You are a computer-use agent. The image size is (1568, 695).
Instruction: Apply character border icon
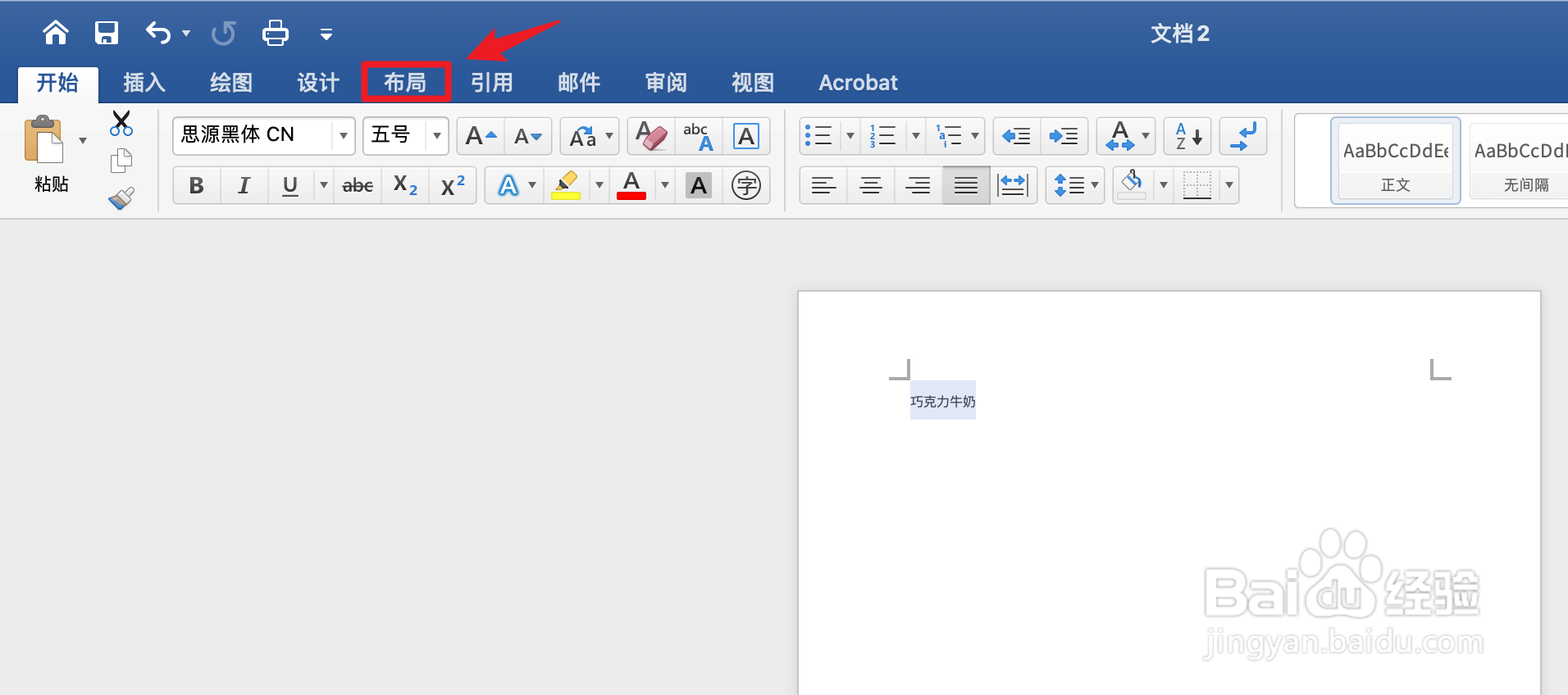click(746, 136)
